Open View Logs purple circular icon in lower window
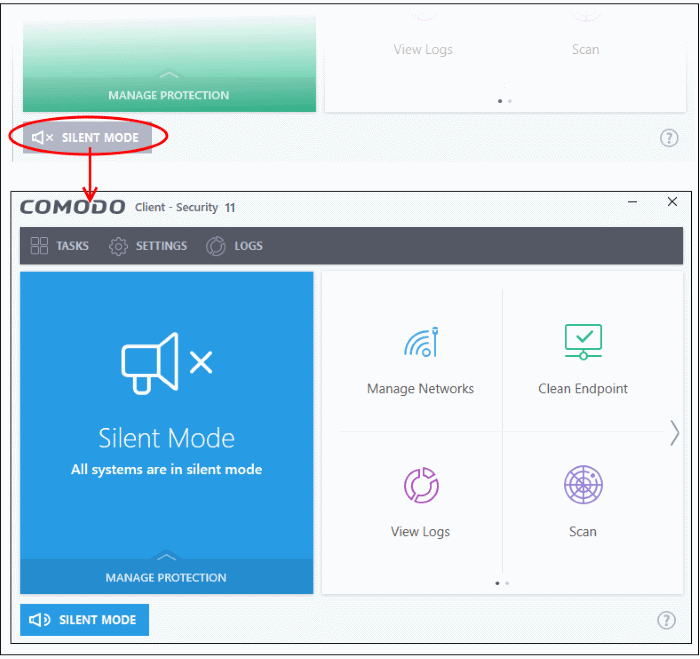This screenshot has width=700, height=659. coord(421,485)
